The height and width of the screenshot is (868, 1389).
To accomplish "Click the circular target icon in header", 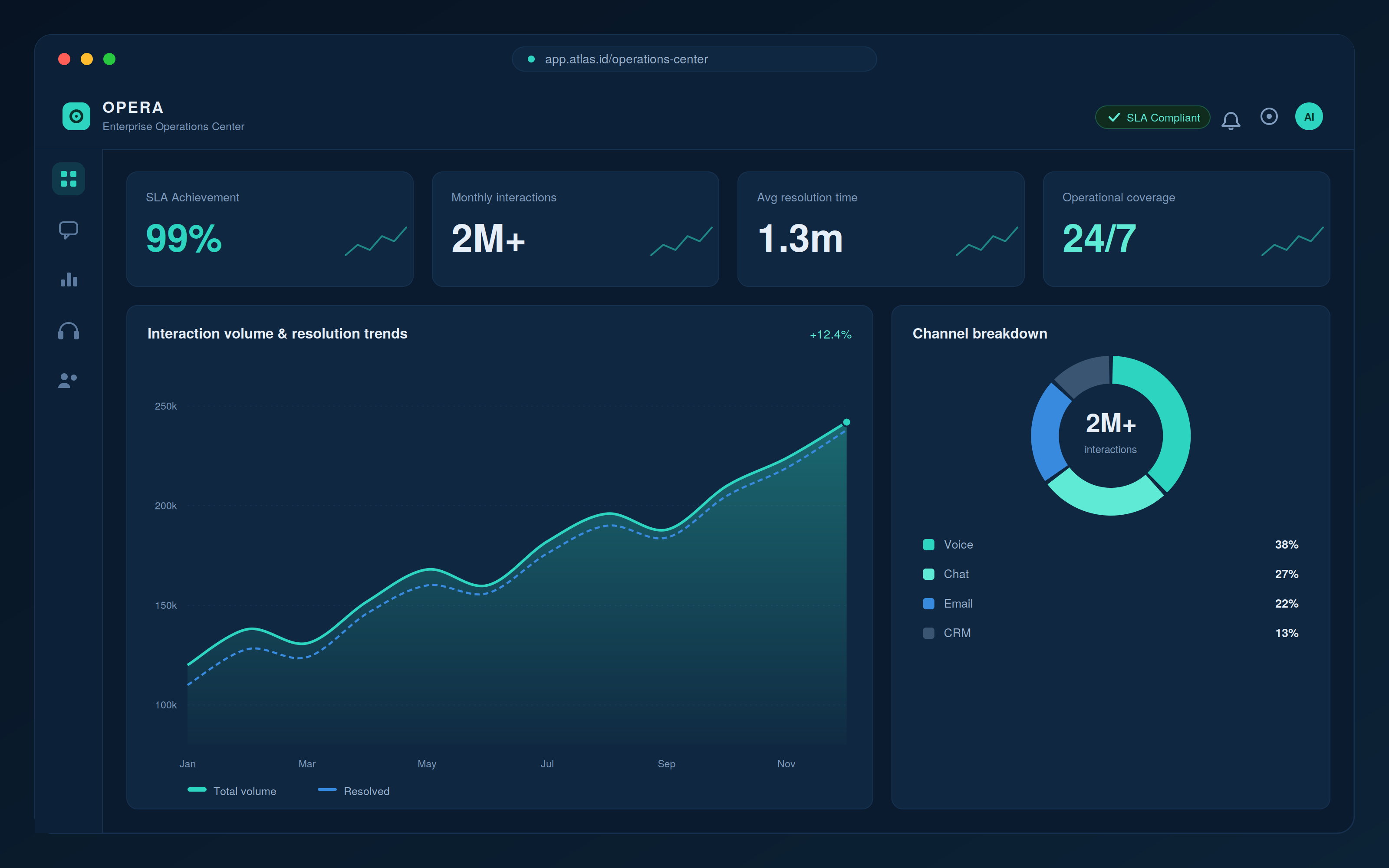I will pyautogui.click(x=1269, y=117).
